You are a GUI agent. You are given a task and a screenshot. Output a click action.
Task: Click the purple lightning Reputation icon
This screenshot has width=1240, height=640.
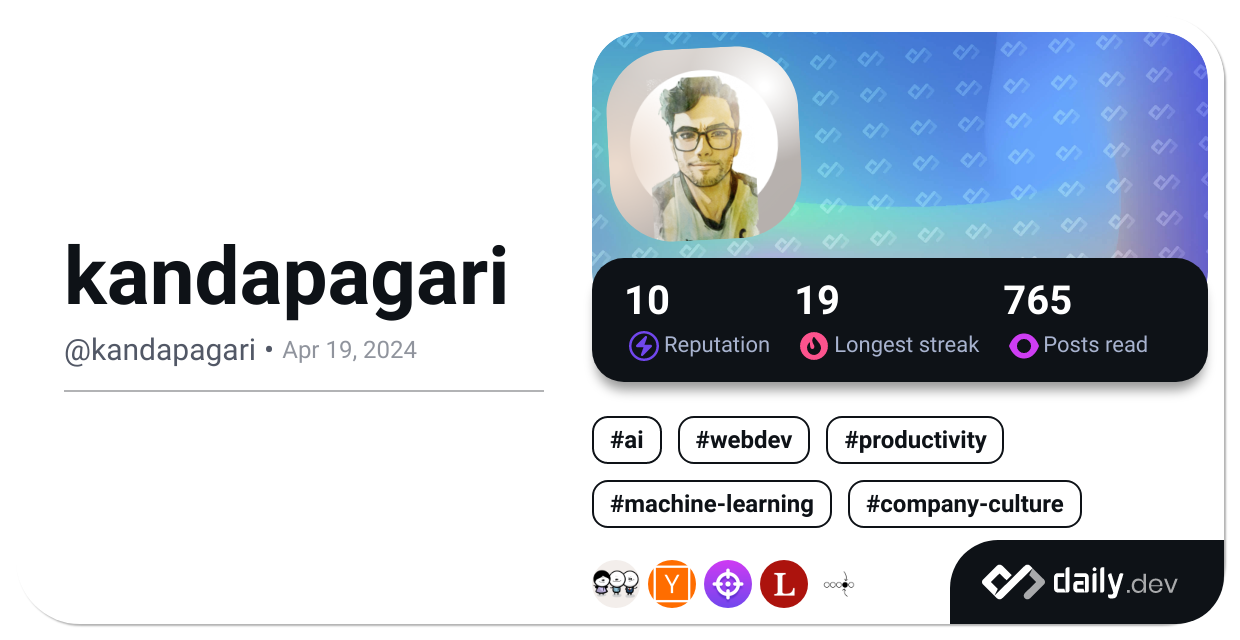tap(643, 346)
